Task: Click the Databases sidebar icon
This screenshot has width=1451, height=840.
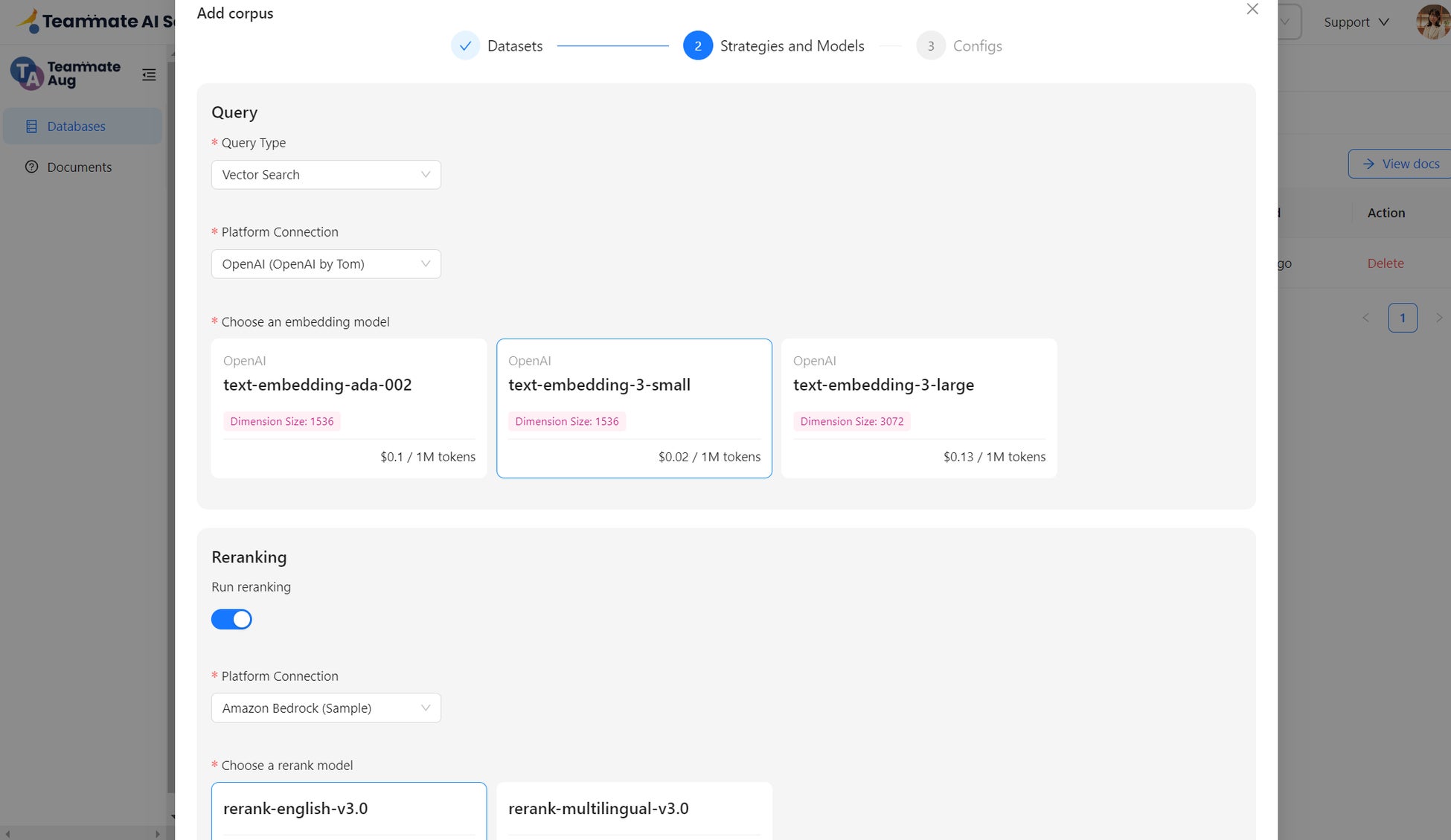Action: coord(31,126)
